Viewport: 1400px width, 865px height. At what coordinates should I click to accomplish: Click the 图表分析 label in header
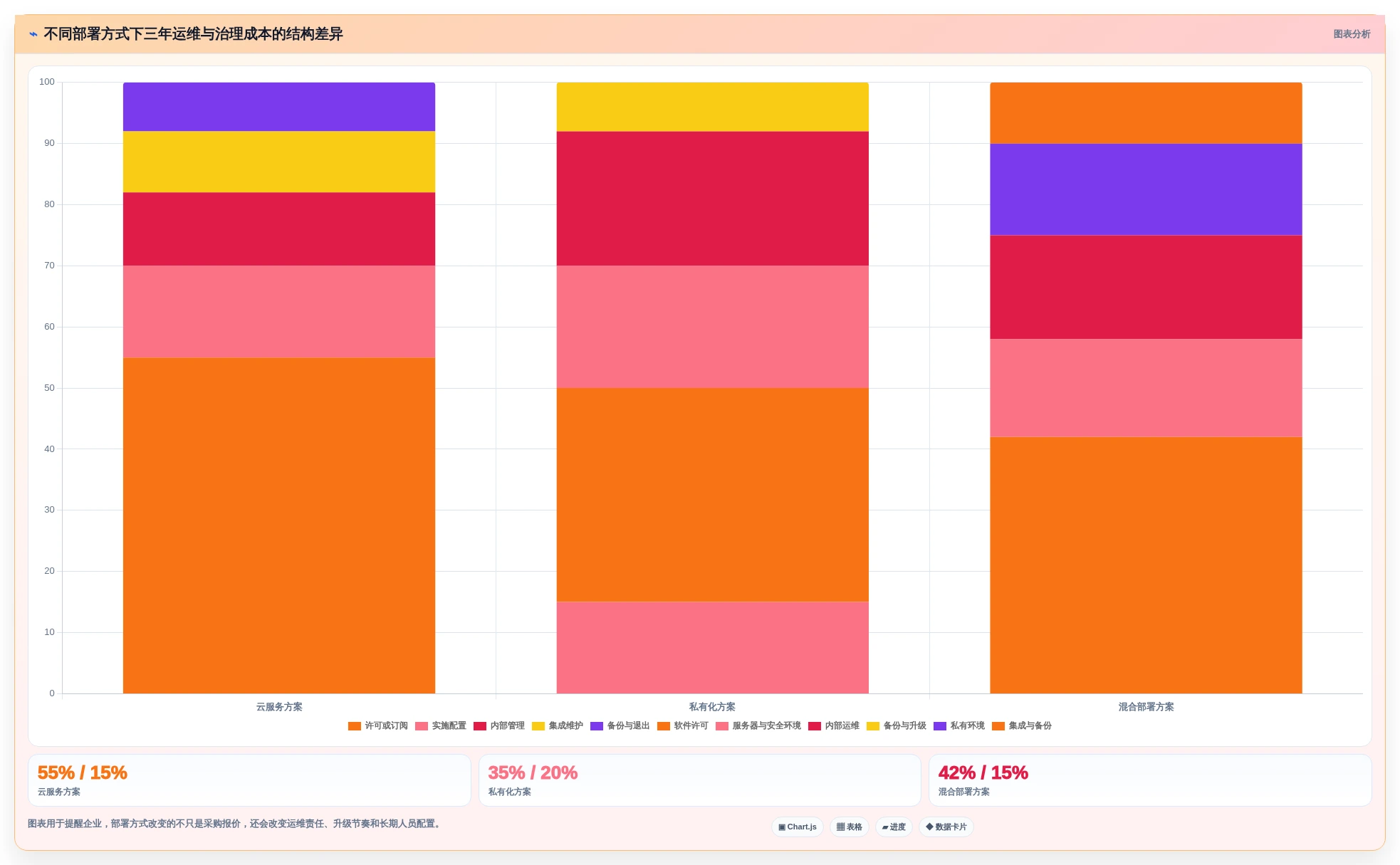pos(1352,34)
